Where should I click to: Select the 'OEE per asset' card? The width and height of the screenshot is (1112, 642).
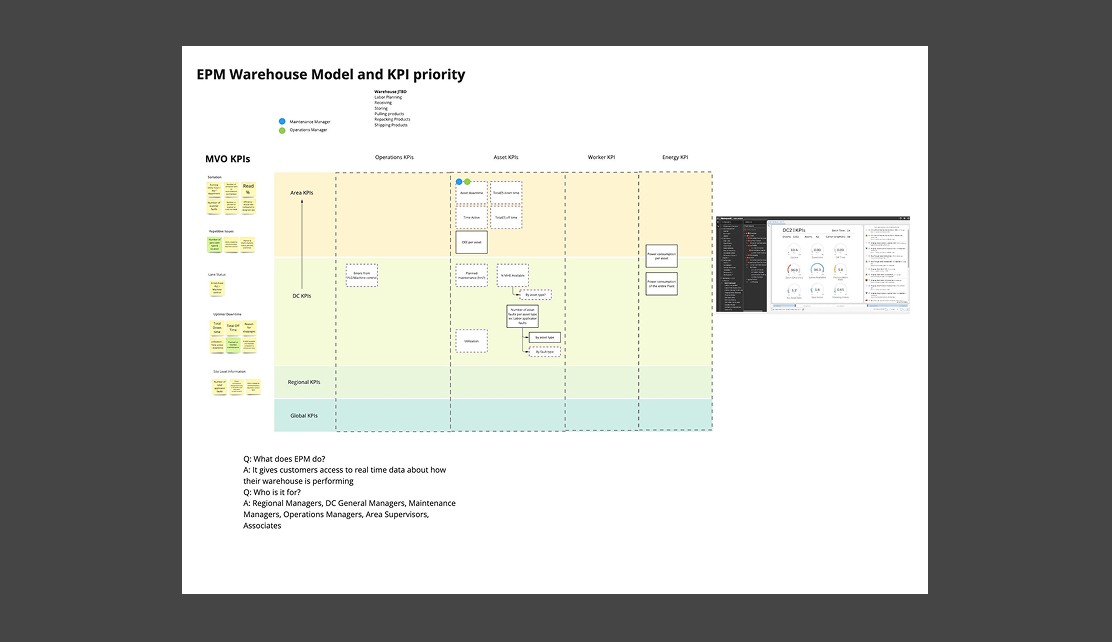(x=472, y=242)
